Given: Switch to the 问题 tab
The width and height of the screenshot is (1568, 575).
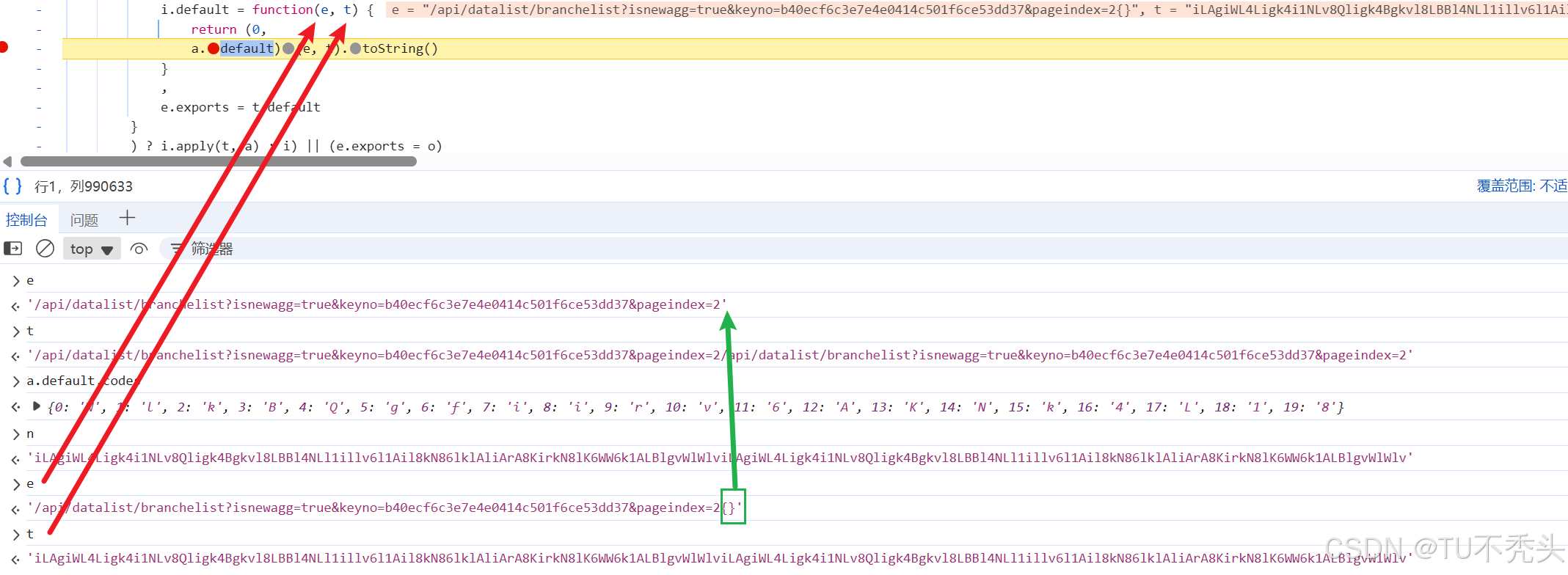Looking at the screenshot, I should pos(84,220).
